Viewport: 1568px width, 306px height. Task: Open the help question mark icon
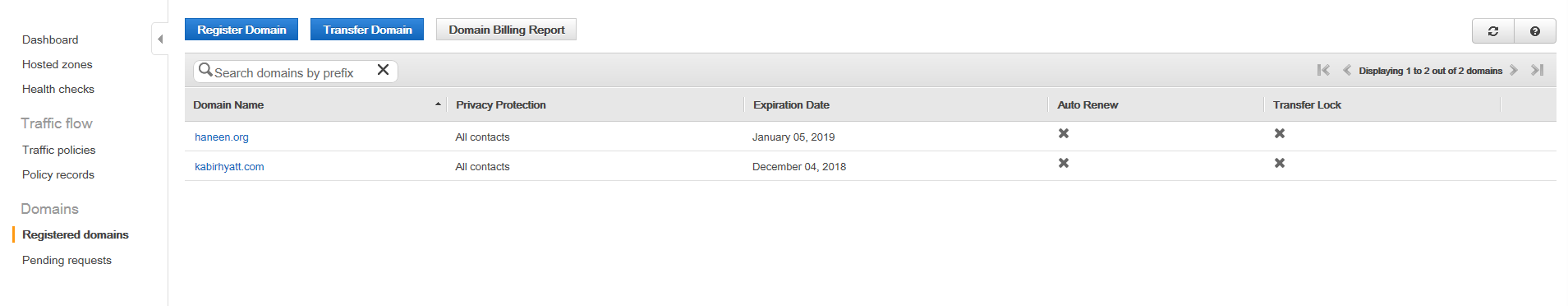tap(1535, 31)
